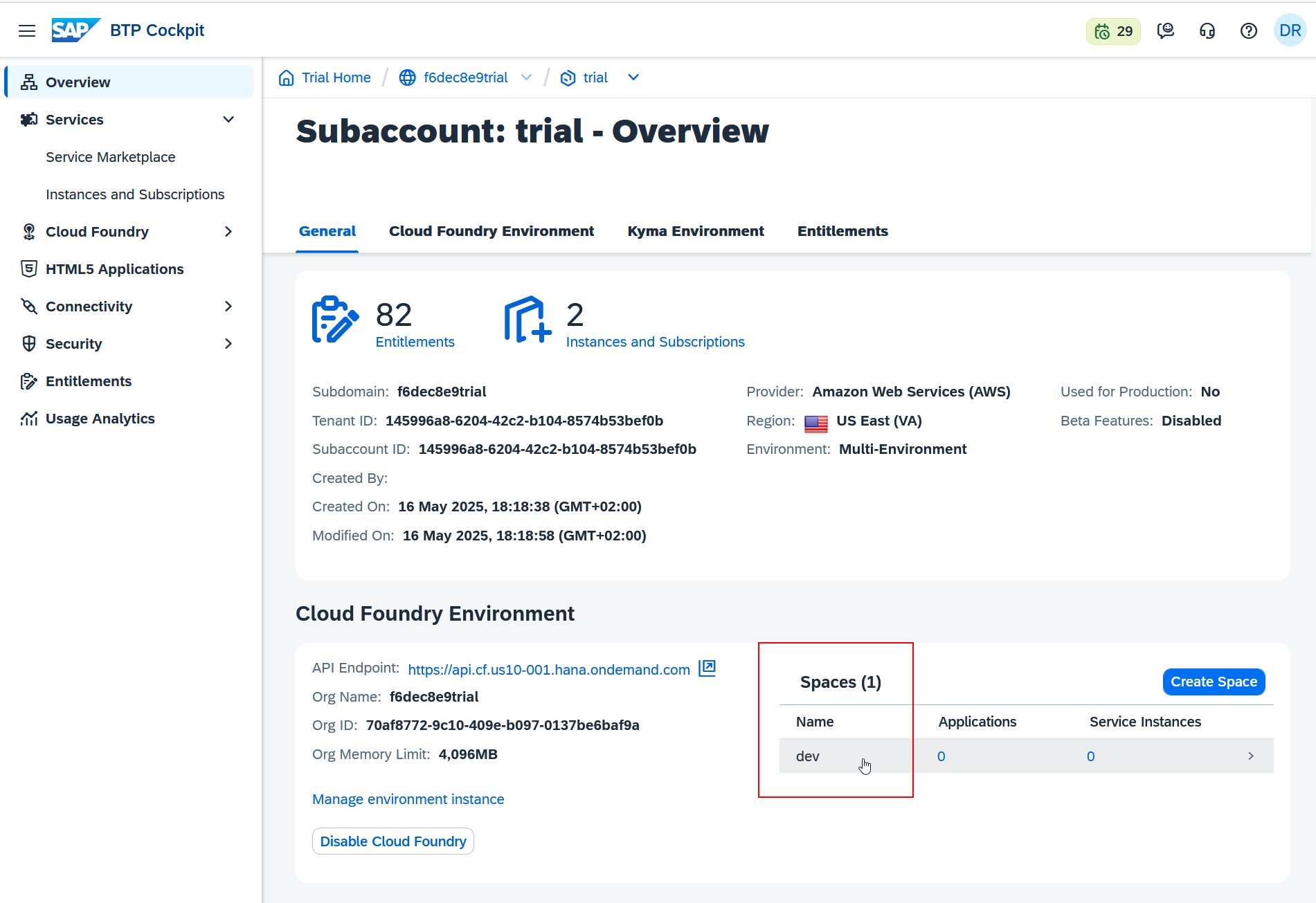1316x903 pixels.
Task: Collapse the Services navigation section
Action: [x=228, y=120]
